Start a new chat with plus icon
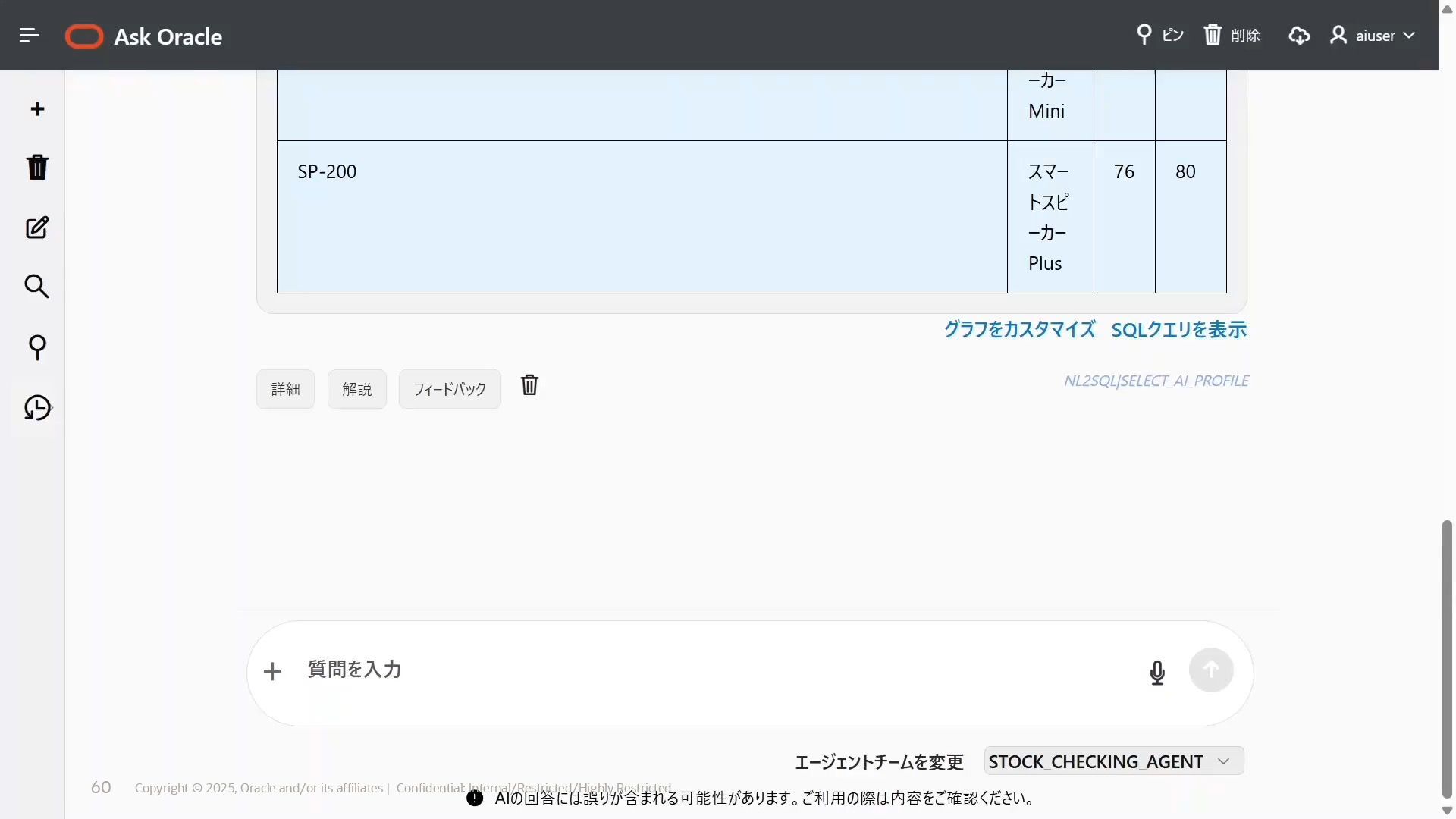Screen dimensions: 1456x819 (37, 109)
